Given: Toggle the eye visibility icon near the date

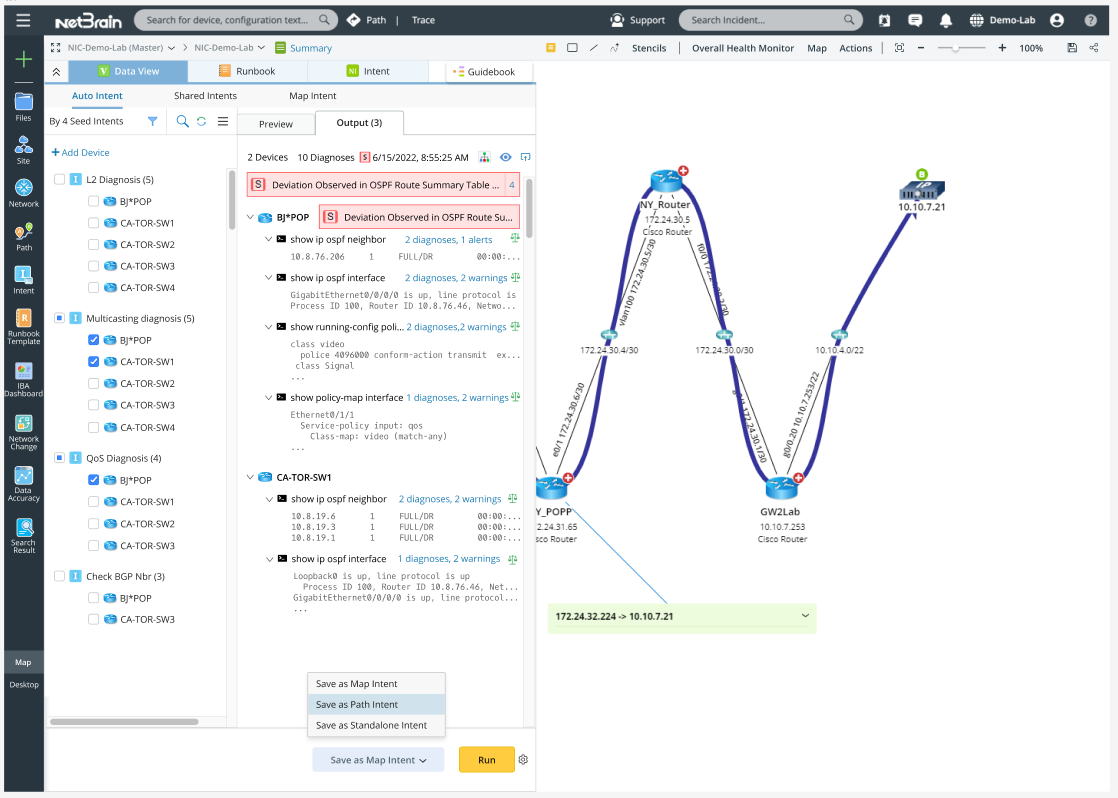Looking at the screenshot, I should (506, 157).
